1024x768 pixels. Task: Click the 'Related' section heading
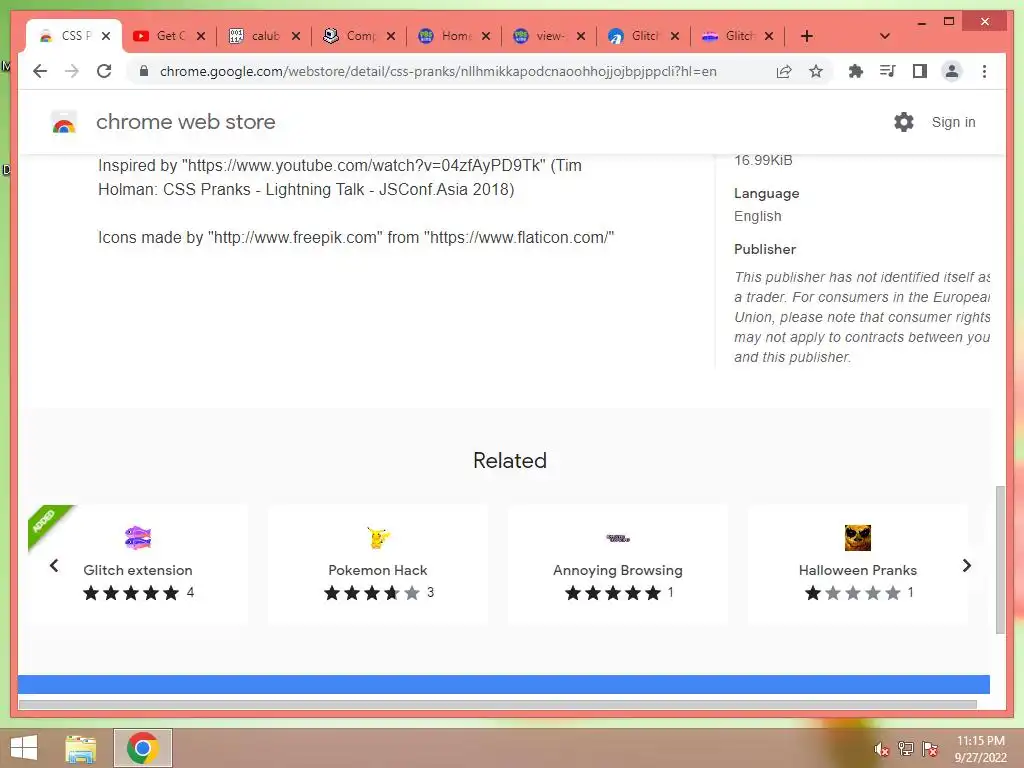pos(510,460)
